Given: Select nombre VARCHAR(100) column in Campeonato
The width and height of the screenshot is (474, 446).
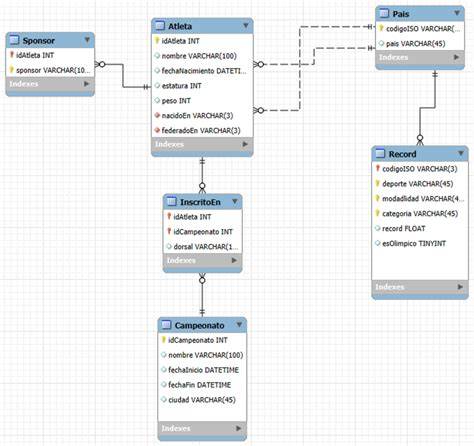Looking at the screenshot, I should tap(206, 355).
